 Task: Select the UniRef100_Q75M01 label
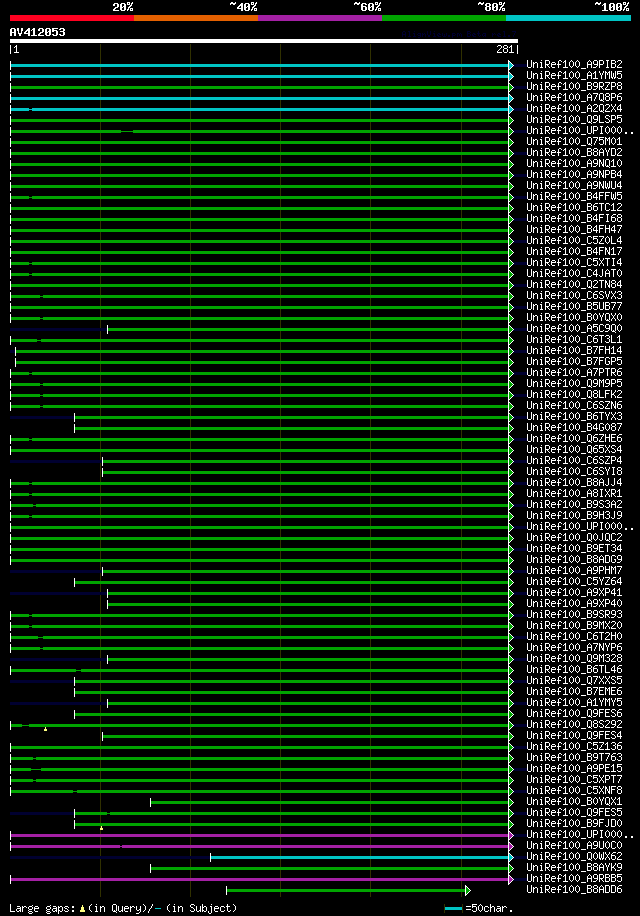pyautogui.click(x=574, y=141)
